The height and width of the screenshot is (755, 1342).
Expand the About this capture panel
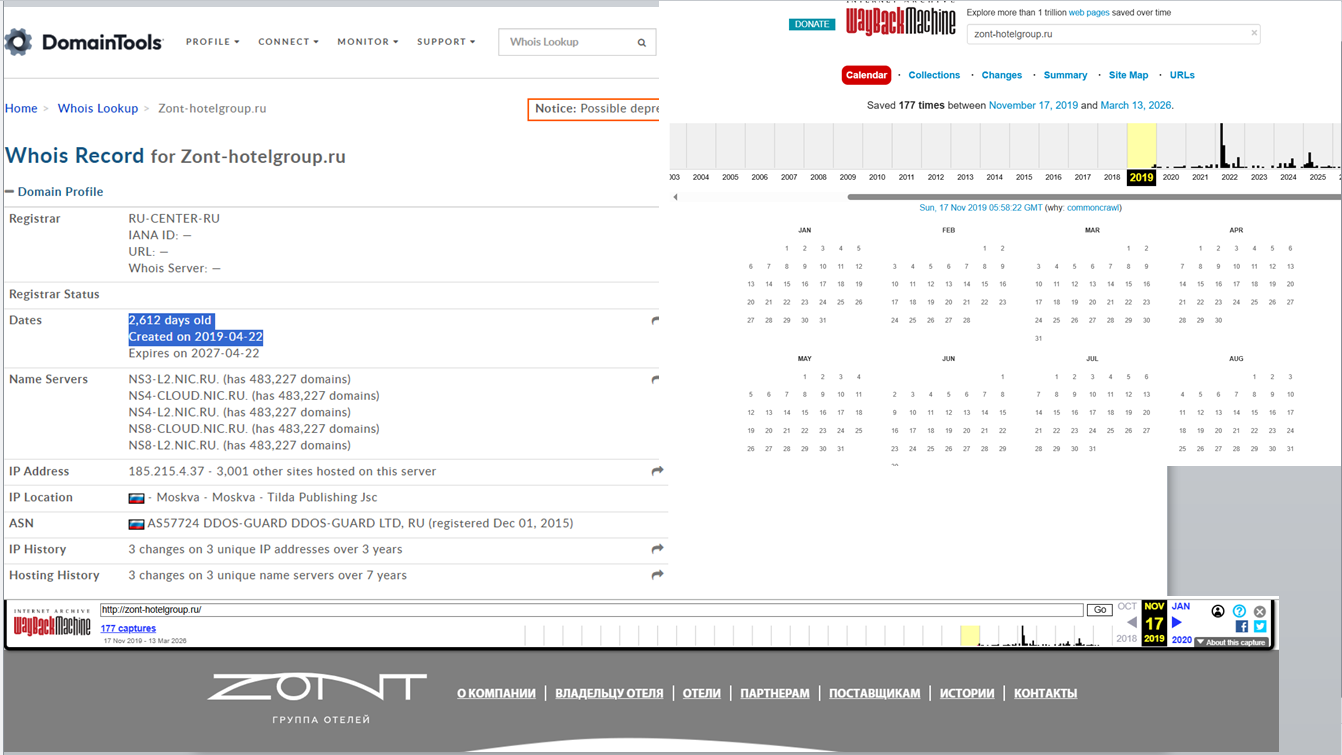point(1231,643)
